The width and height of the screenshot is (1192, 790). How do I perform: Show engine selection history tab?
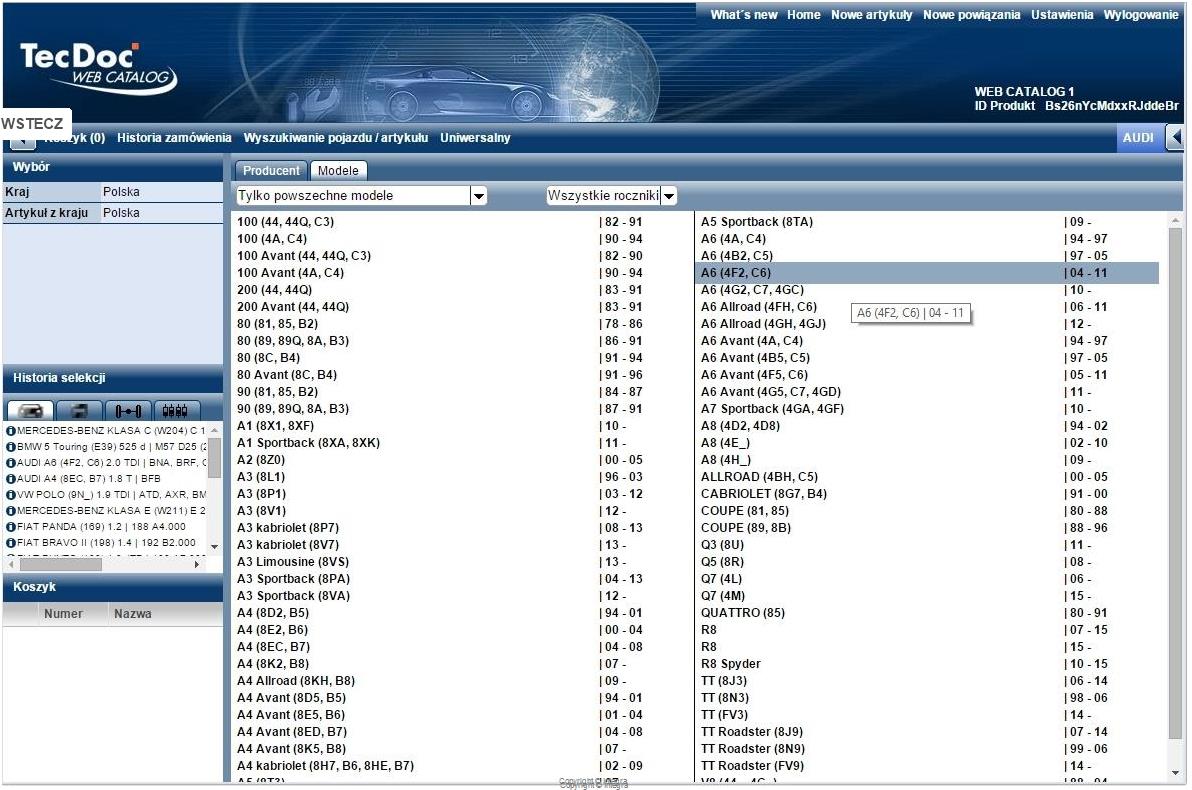pos(176,411)
